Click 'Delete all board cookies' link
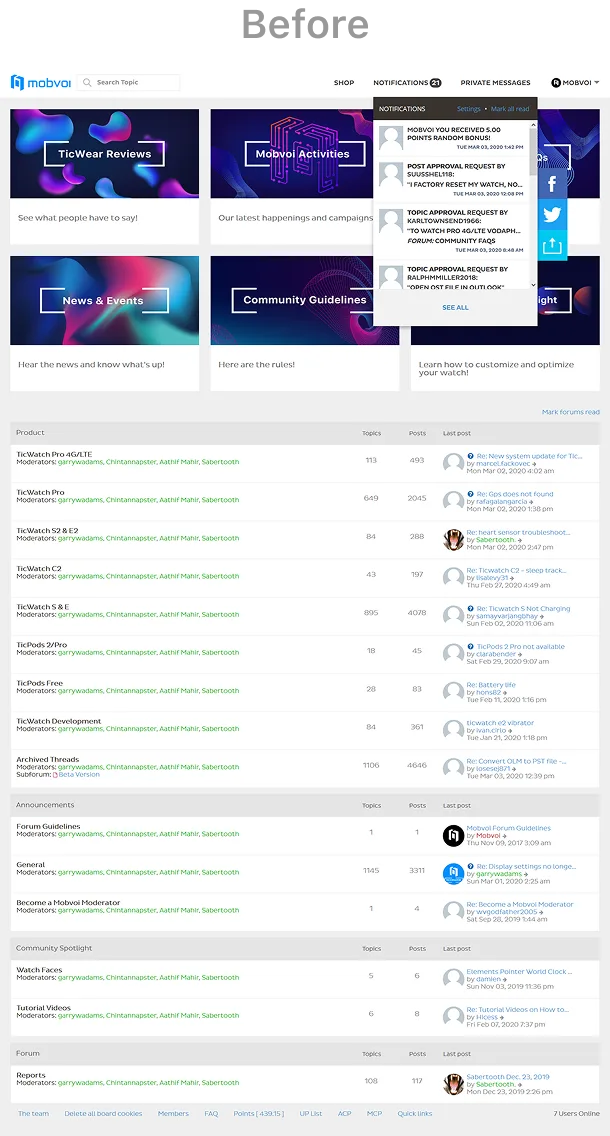 coord(103,1114)
